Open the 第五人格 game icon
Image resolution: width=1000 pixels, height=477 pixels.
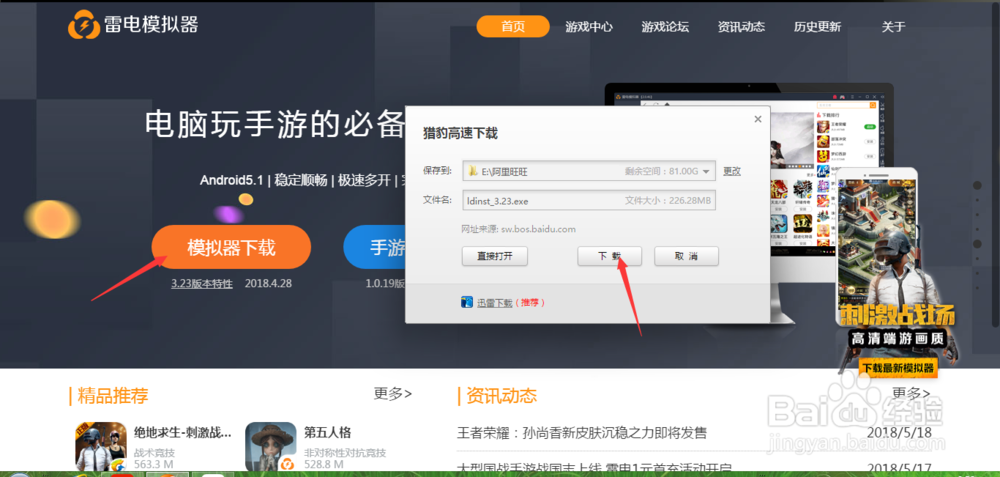point(271,447)
